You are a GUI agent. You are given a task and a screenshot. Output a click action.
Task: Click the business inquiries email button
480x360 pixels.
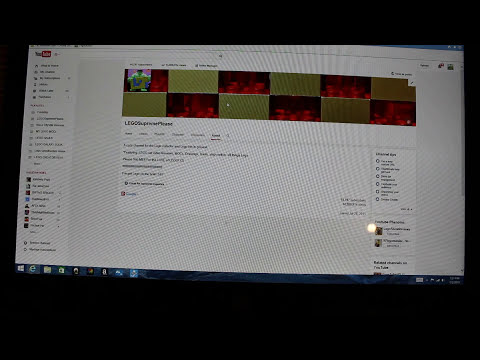pyautogui.click(x=145, y=183)
